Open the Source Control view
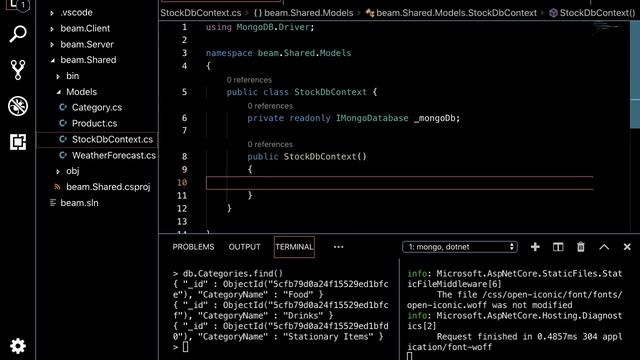Viewport: 640px width, 360px height. (18, 70)
